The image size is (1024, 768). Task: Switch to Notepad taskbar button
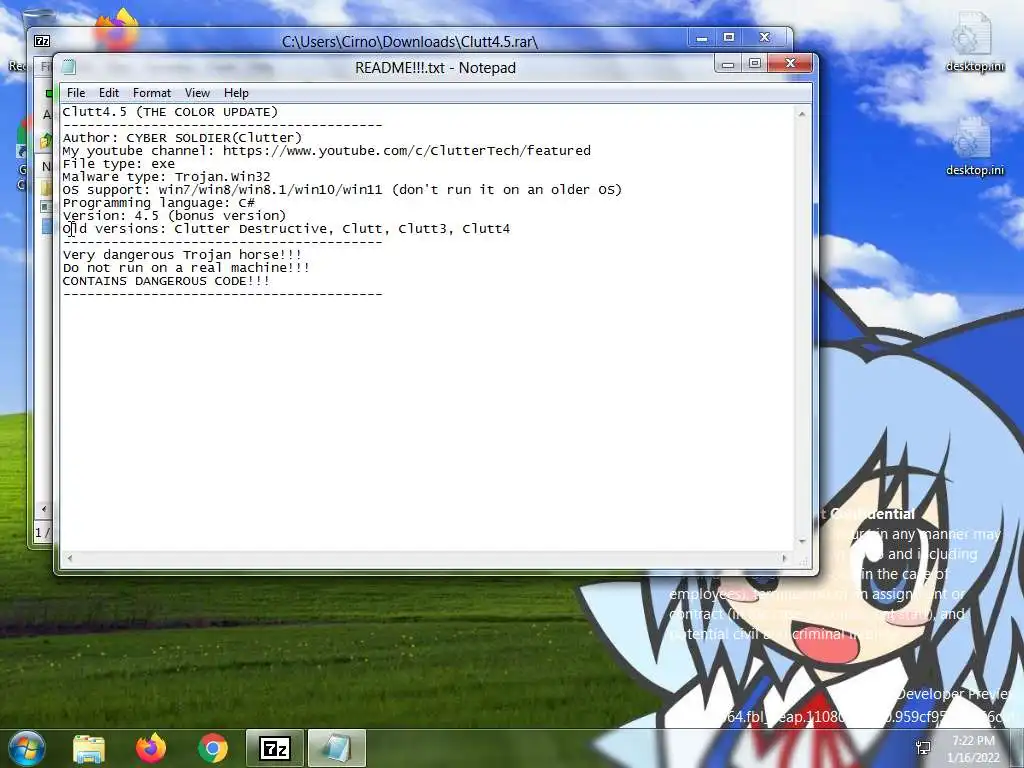336,748
